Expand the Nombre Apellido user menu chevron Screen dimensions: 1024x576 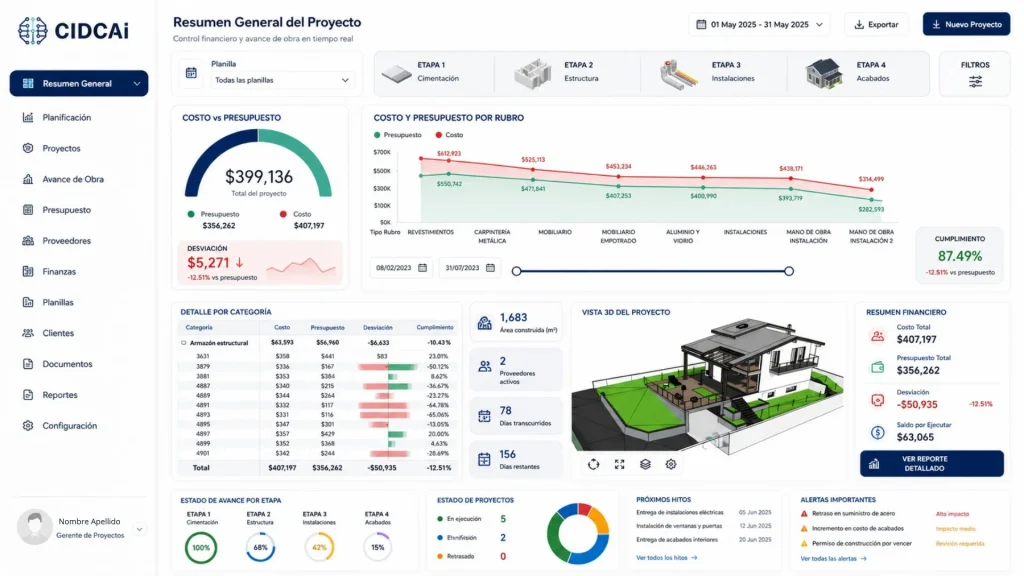click(139, 529)
